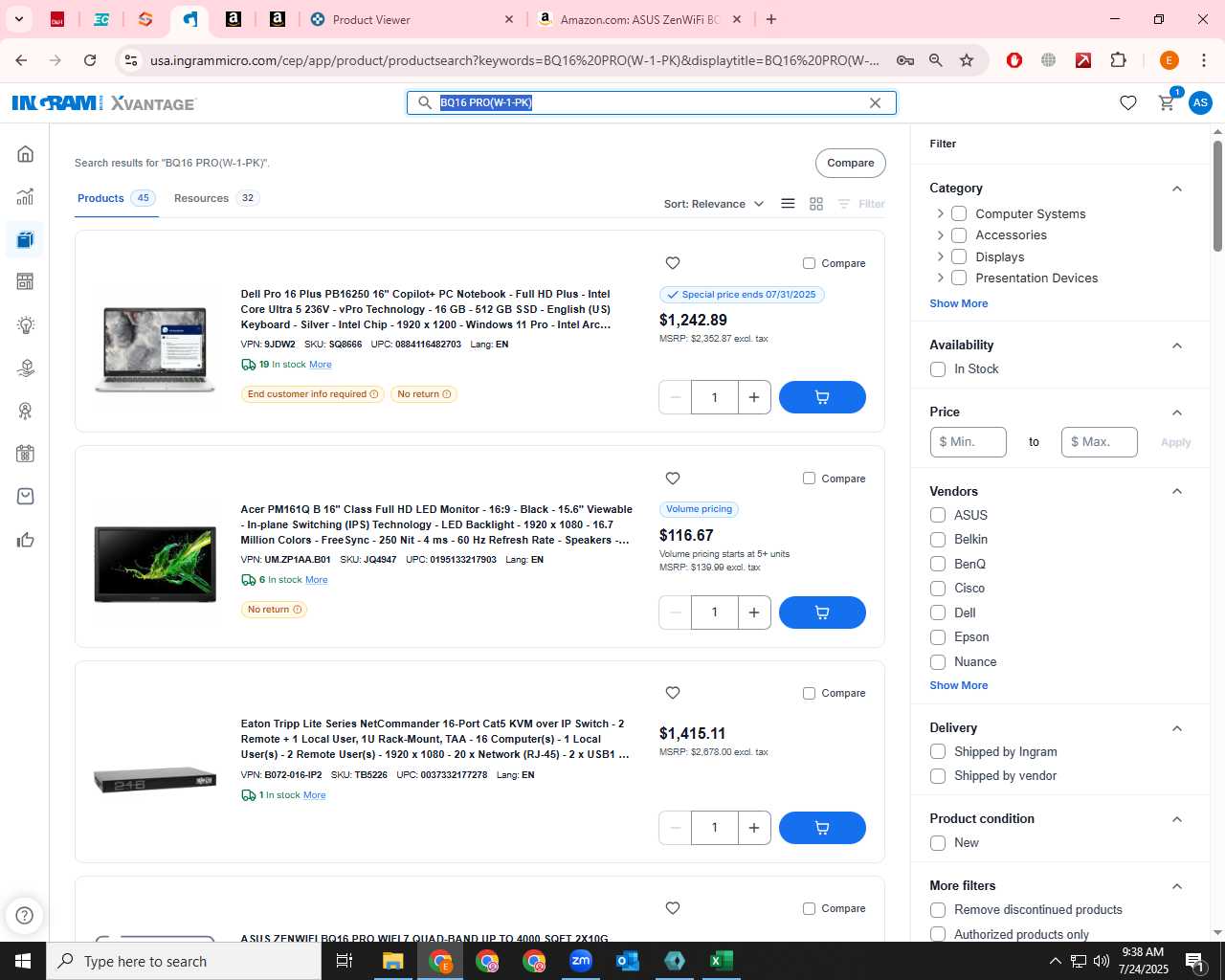Click the minimum price input
The image size is (1225, 980).
969,442
